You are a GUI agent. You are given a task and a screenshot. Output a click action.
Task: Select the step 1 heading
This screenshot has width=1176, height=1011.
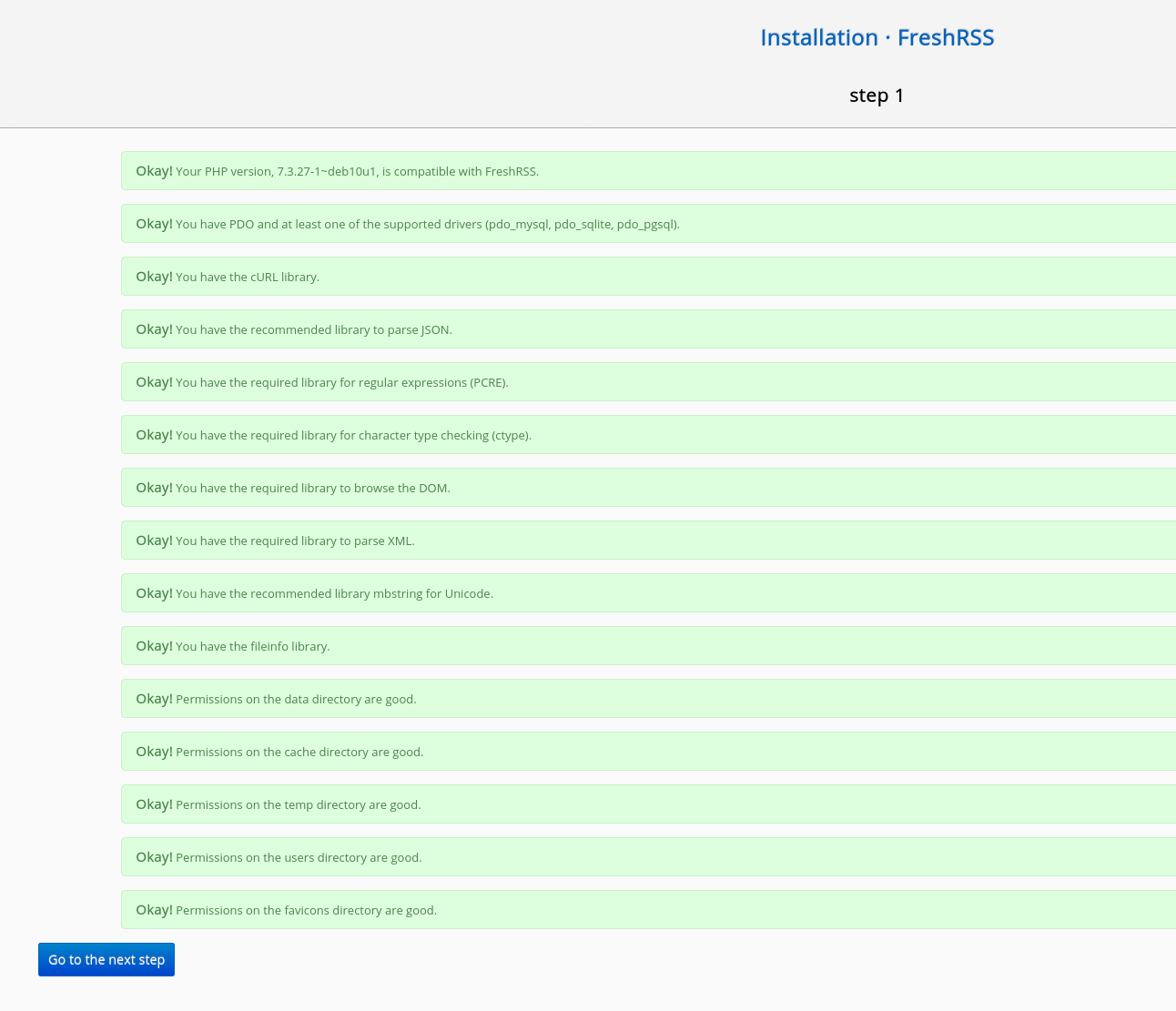(877, 96)
